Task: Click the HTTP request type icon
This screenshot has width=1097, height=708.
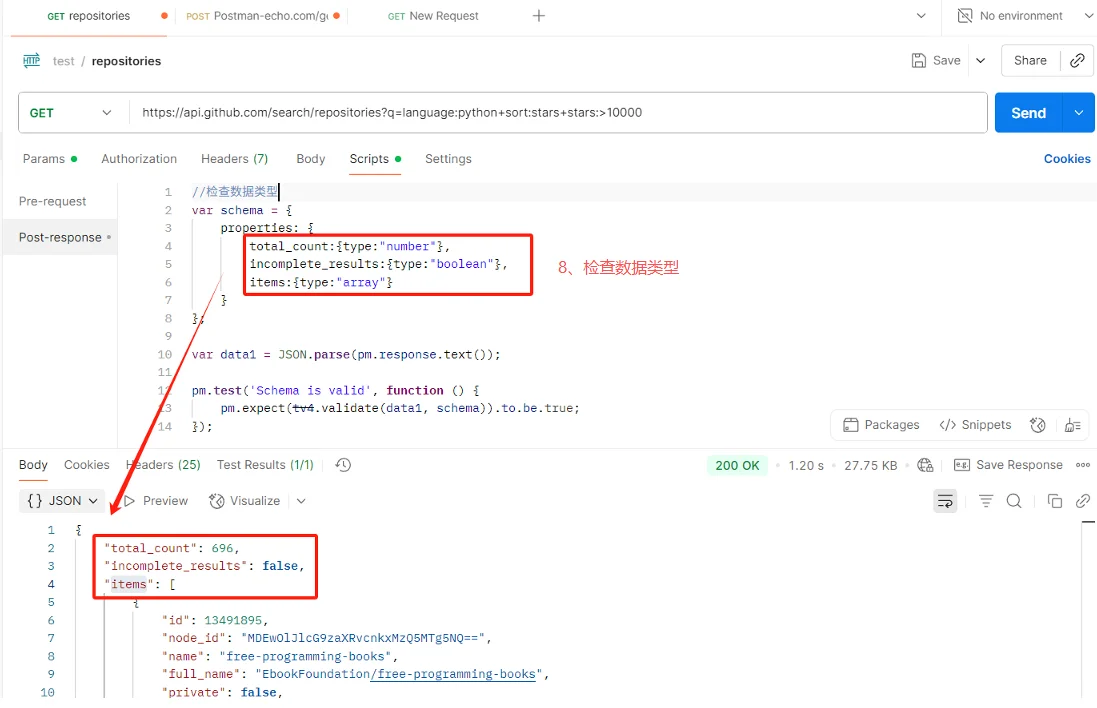Action: pyautogui.click(x=31, y=61)
